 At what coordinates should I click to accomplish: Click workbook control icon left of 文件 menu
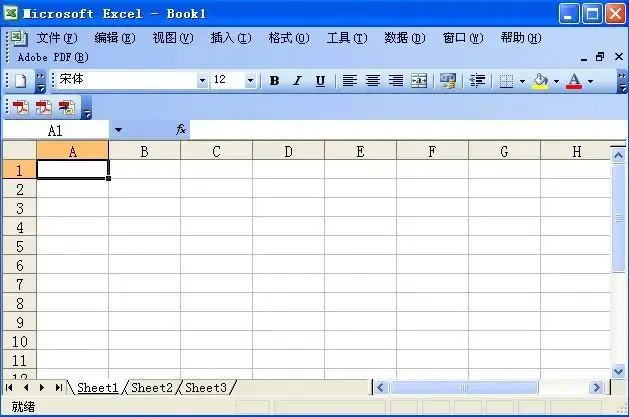[19, 38]
